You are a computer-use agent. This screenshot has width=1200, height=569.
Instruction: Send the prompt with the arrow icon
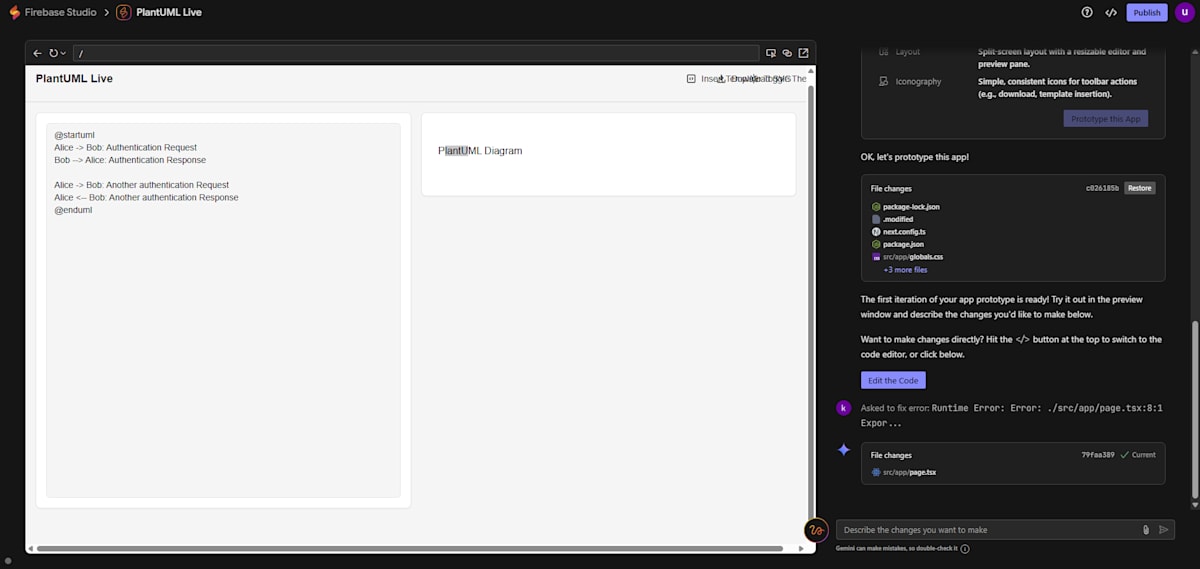coord(1163,530)
